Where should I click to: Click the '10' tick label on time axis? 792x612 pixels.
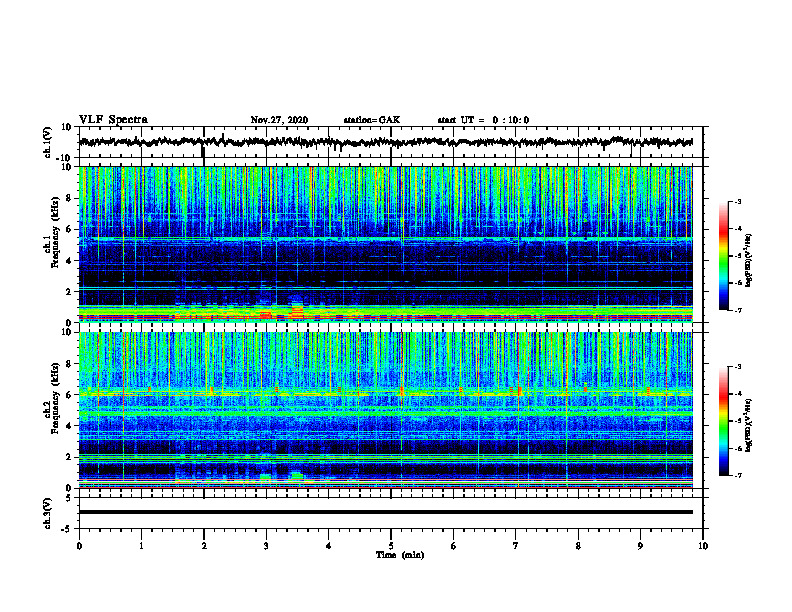pos(703,546)
